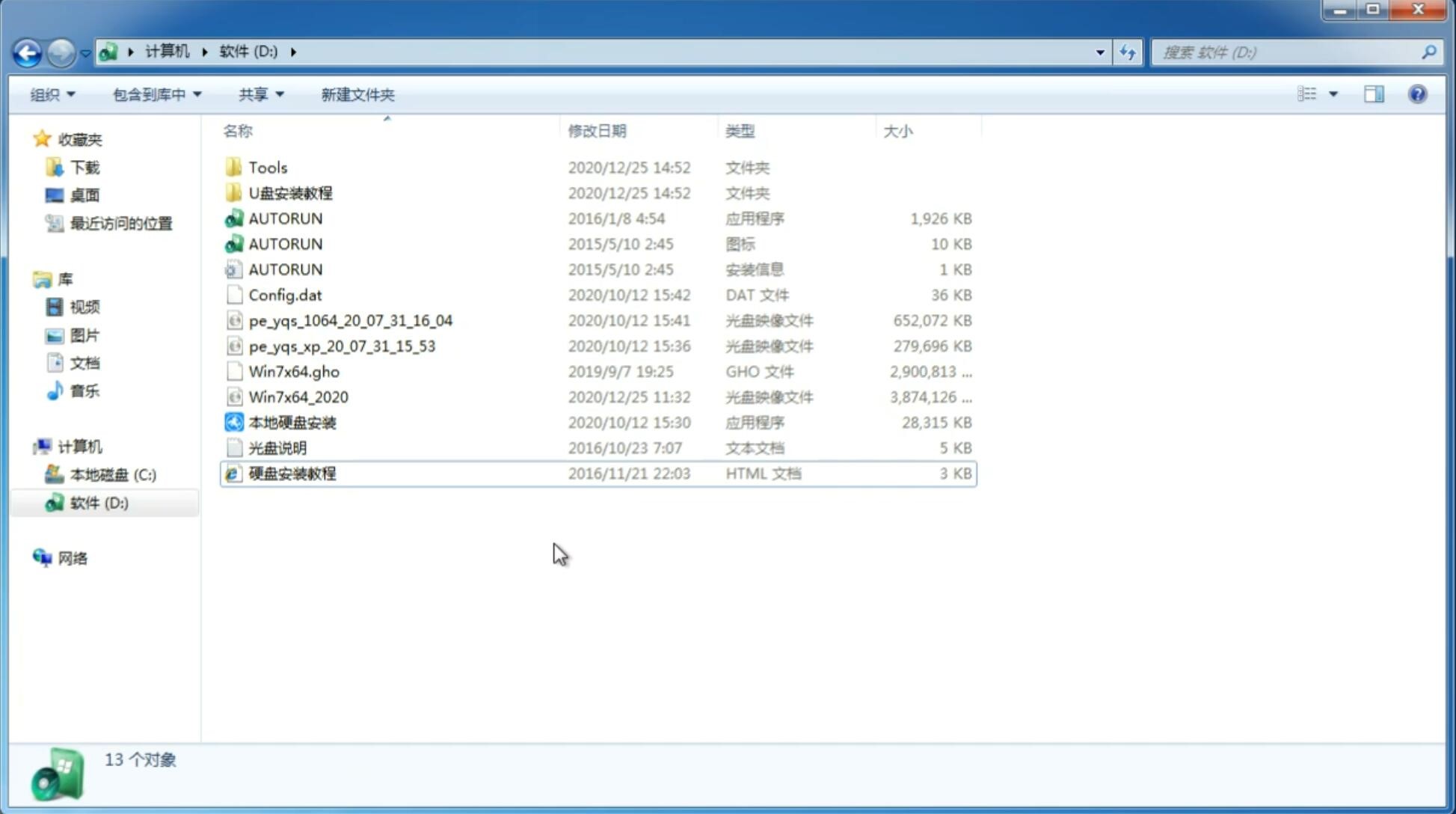Open the U盘安装教程 folder

click(290, 192)
